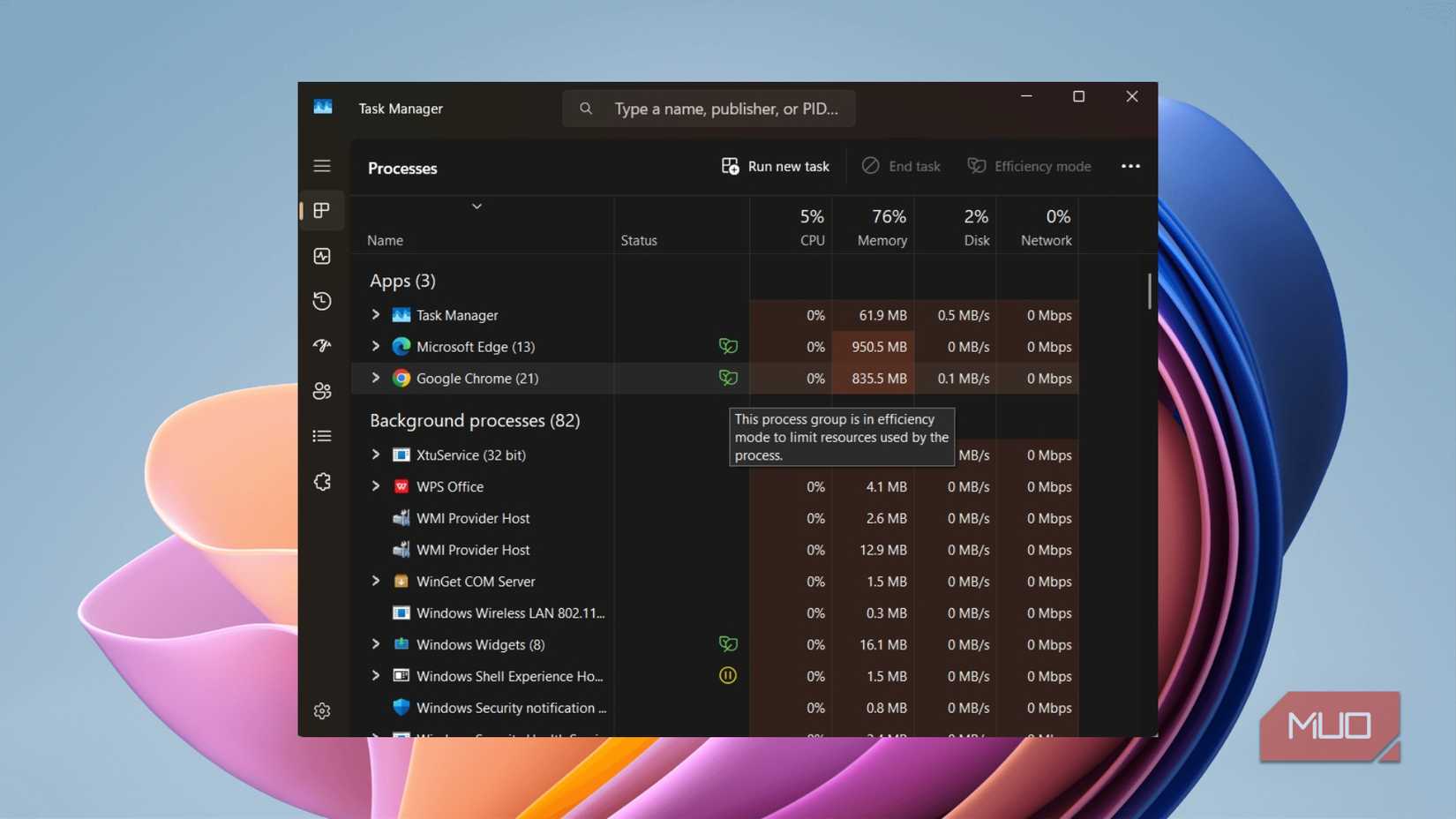Open the Task Manager navigation hamburger menu

(x=322, y=166)
